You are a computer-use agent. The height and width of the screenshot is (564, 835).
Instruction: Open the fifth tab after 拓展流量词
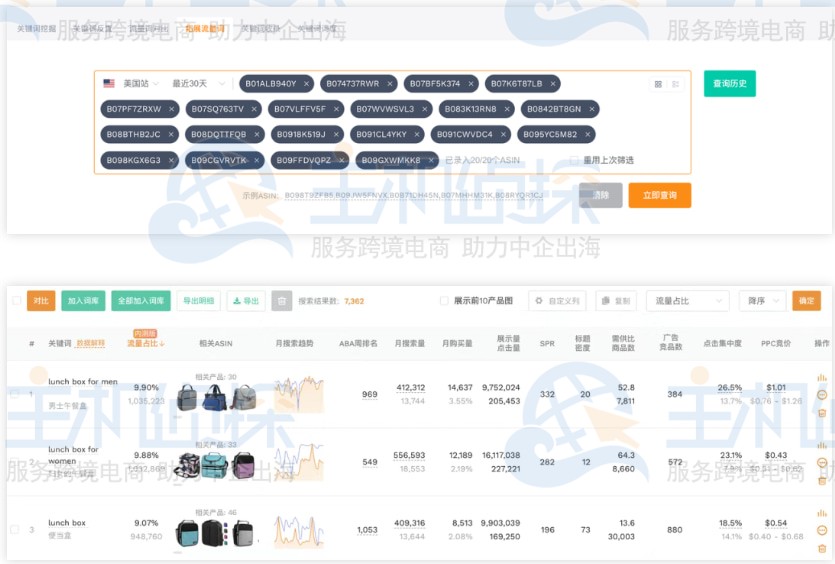[261, 28]
